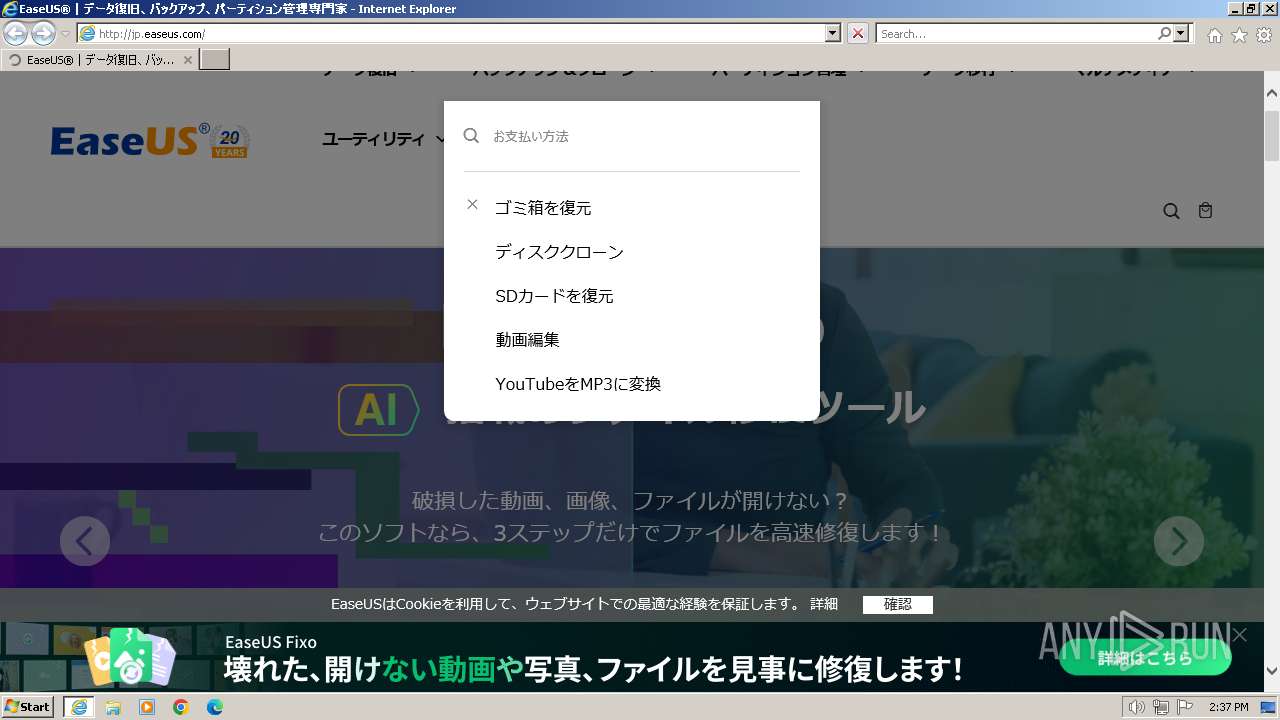Screen dimensions: 1280x720
Task: Click the IE back navigation button
Action: click(x=16, y=33)
